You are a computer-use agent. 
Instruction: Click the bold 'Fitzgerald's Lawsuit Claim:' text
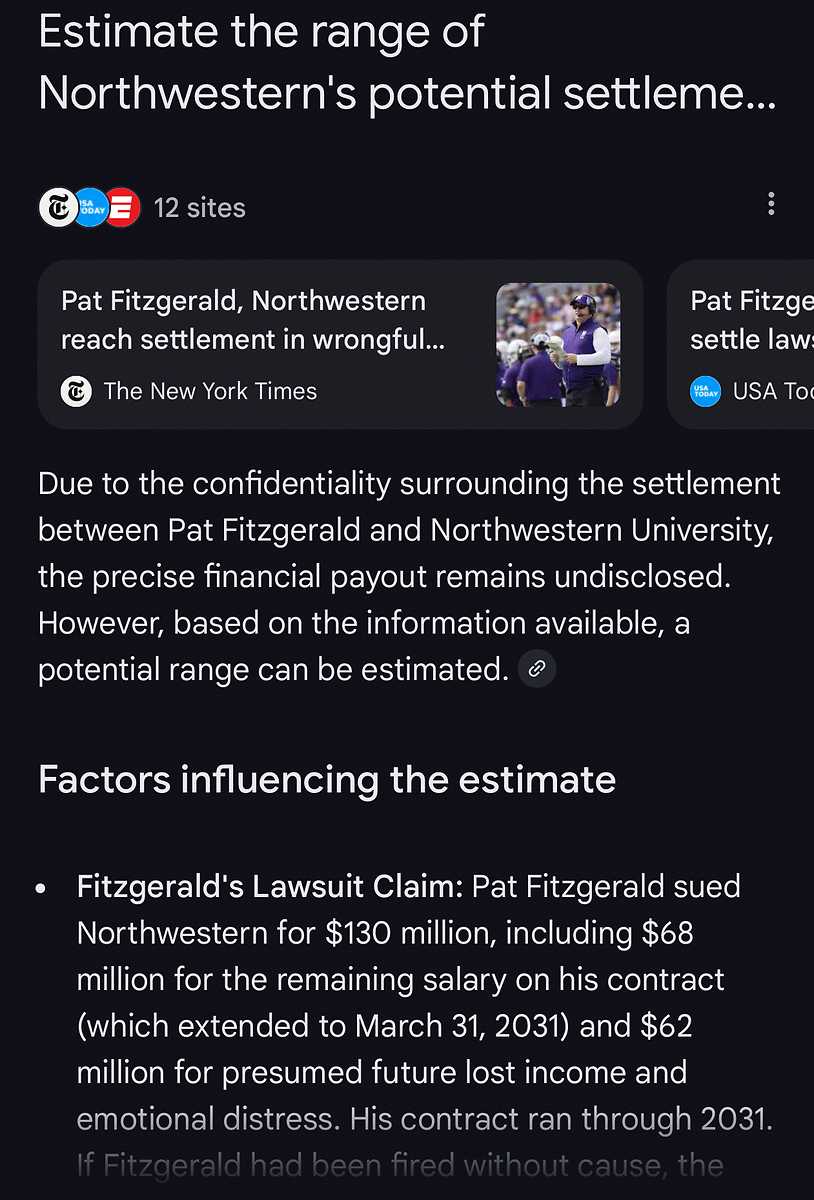(x=270, y=887)
